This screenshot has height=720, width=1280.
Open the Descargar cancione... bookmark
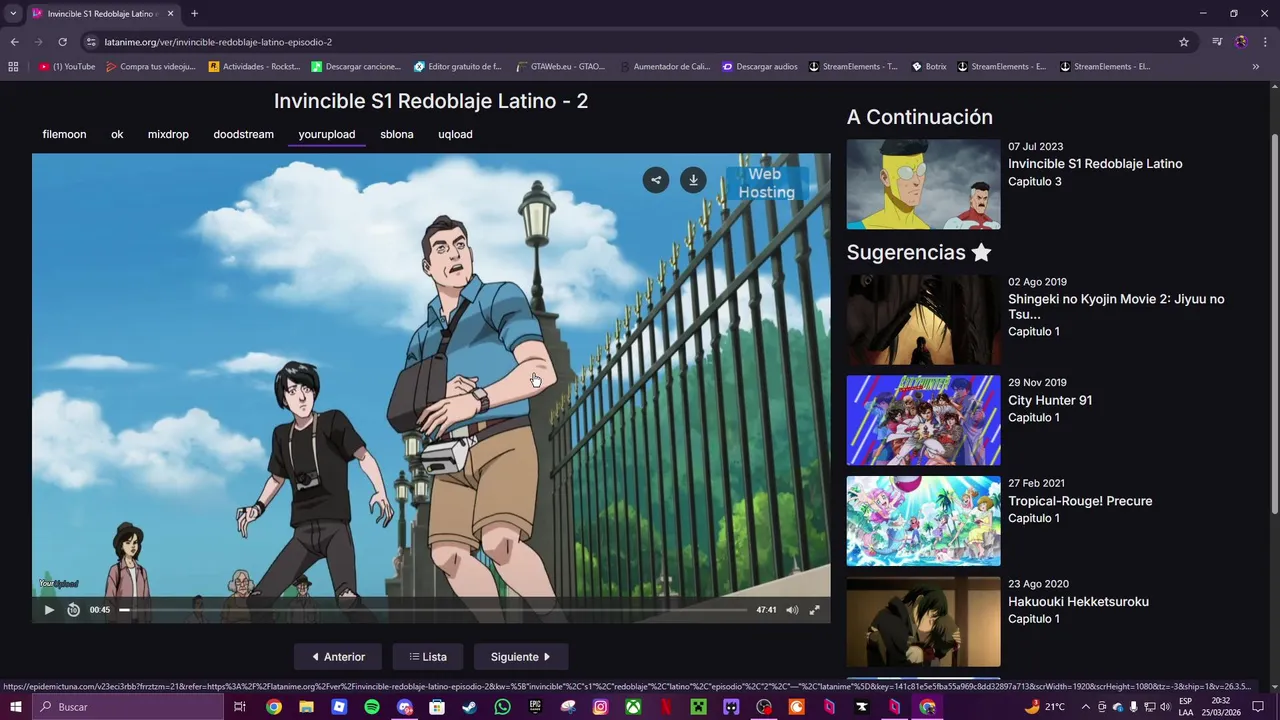tap(356, 66)
